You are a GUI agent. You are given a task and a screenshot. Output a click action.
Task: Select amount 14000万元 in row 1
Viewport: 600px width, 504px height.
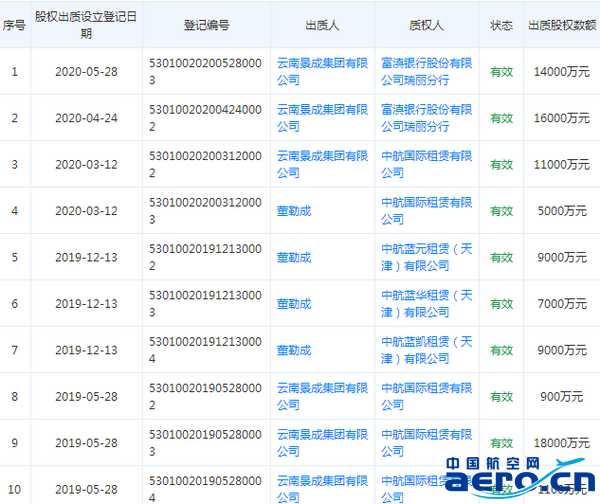[x=562, y=72]
